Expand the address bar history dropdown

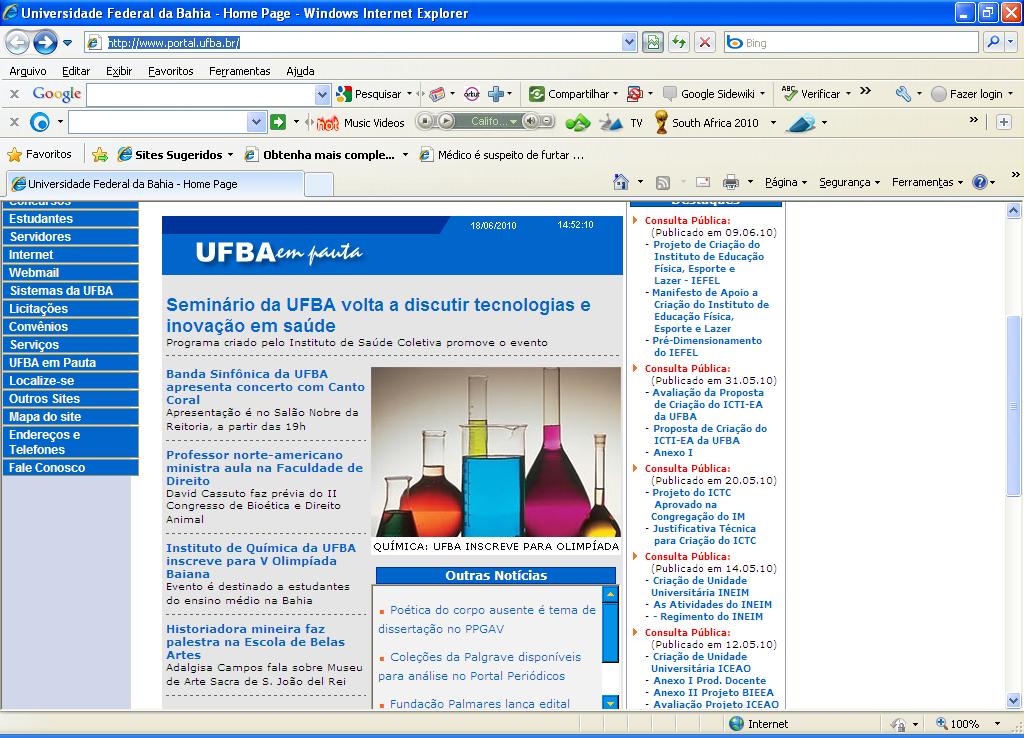click(x=629, y=43)
